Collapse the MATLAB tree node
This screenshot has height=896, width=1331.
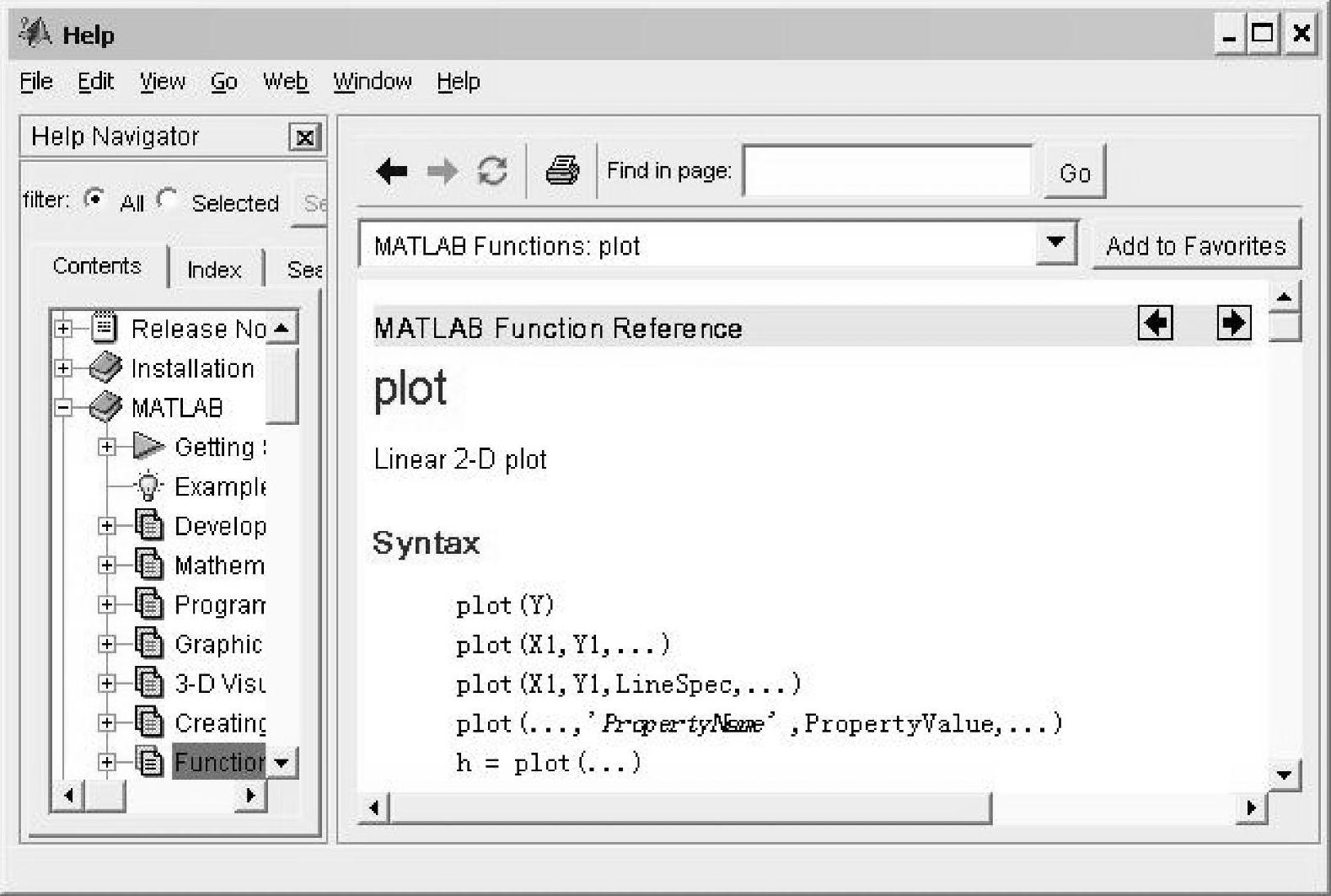[x=63, y=408]
